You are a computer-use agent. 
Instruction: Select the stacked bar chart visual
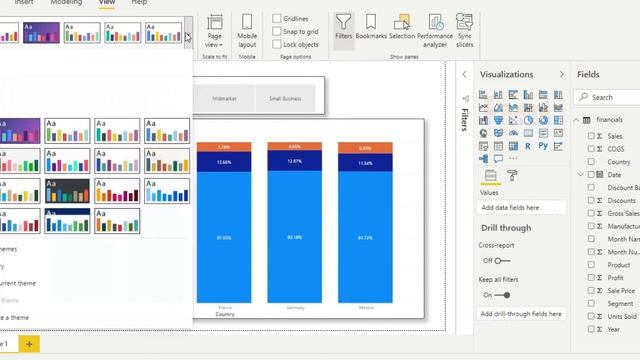click(483, 95)
